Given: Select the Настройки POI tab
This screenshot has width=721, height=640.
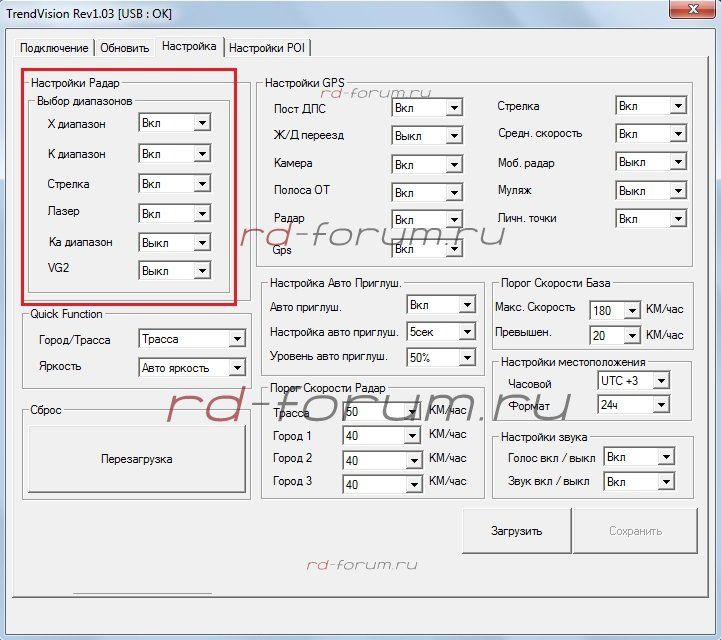Looking at the screenshot, I should coord(268,47).
